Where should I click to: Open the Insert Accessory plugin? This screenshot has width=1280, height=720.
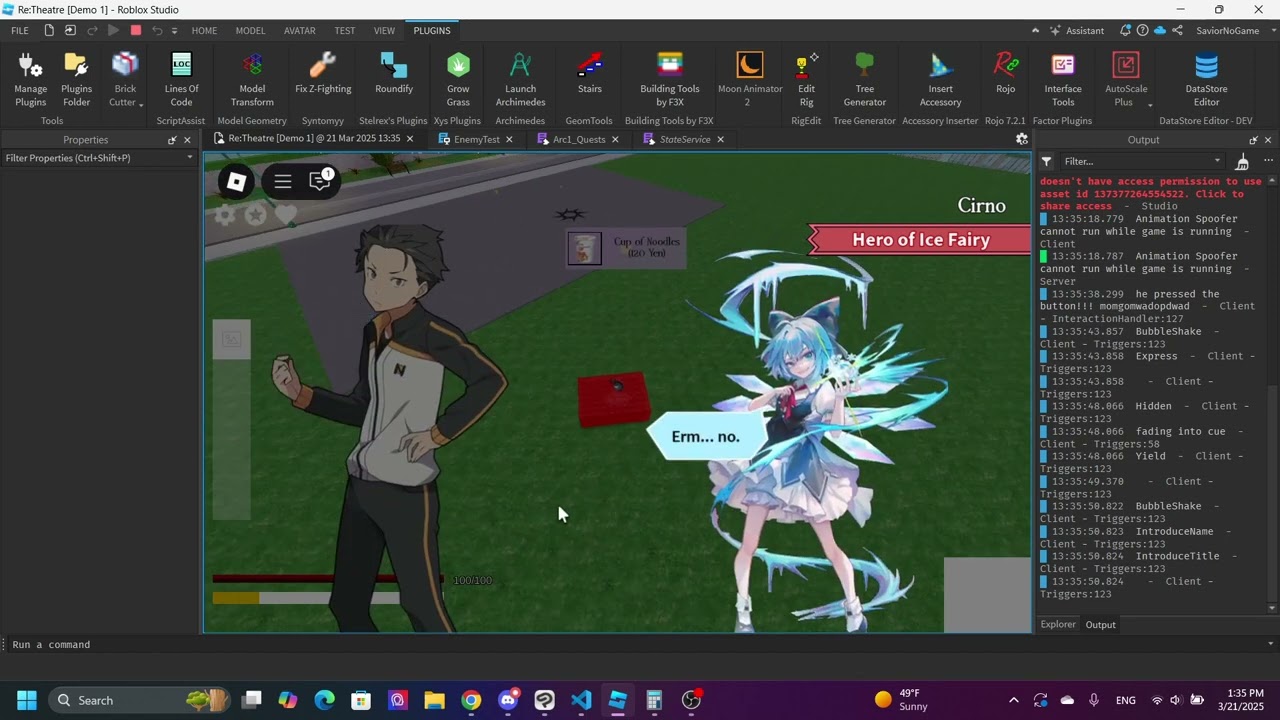pos(940,79)
